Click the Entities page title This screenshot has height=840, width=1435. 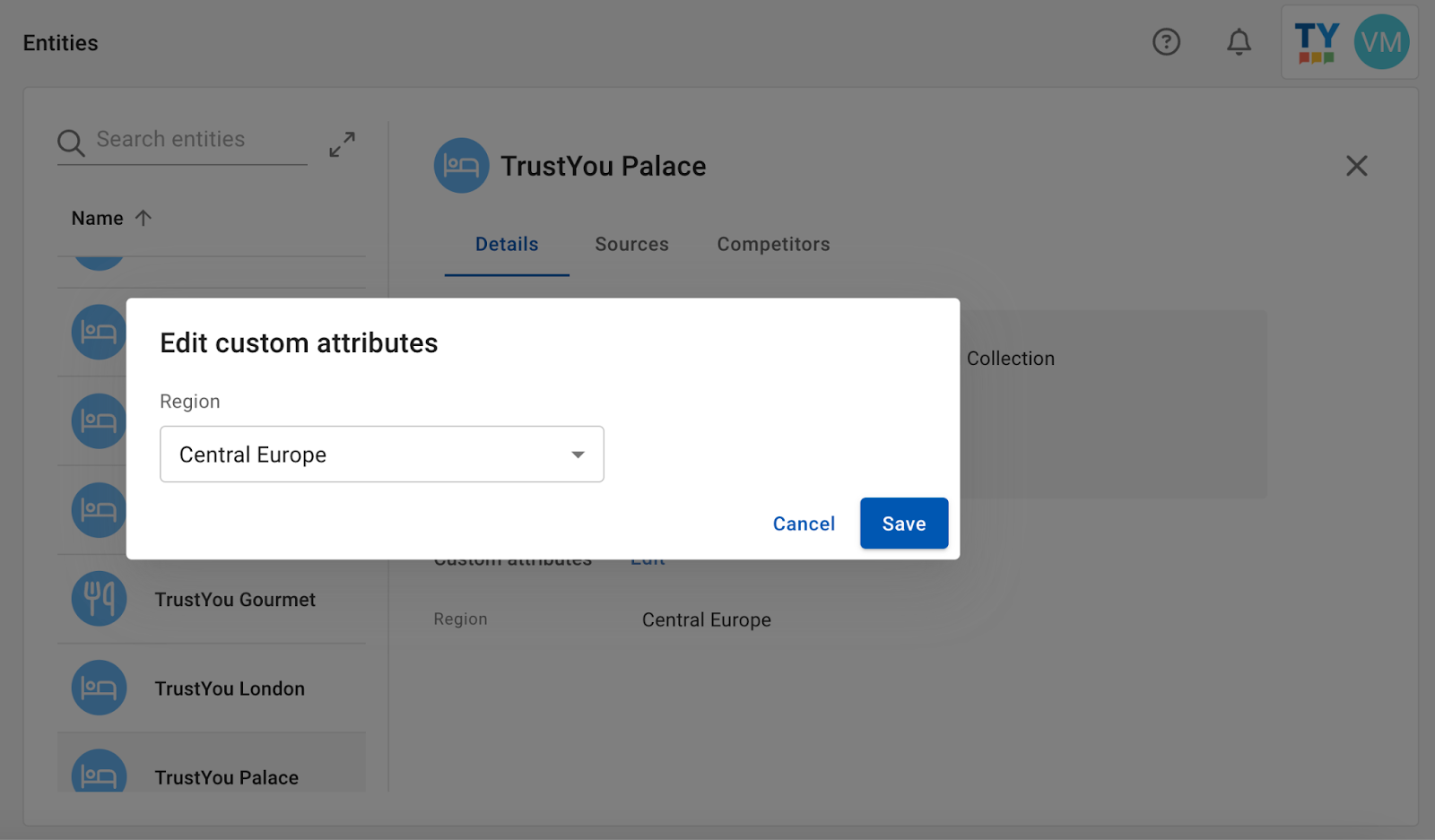[x=60, y=43]
